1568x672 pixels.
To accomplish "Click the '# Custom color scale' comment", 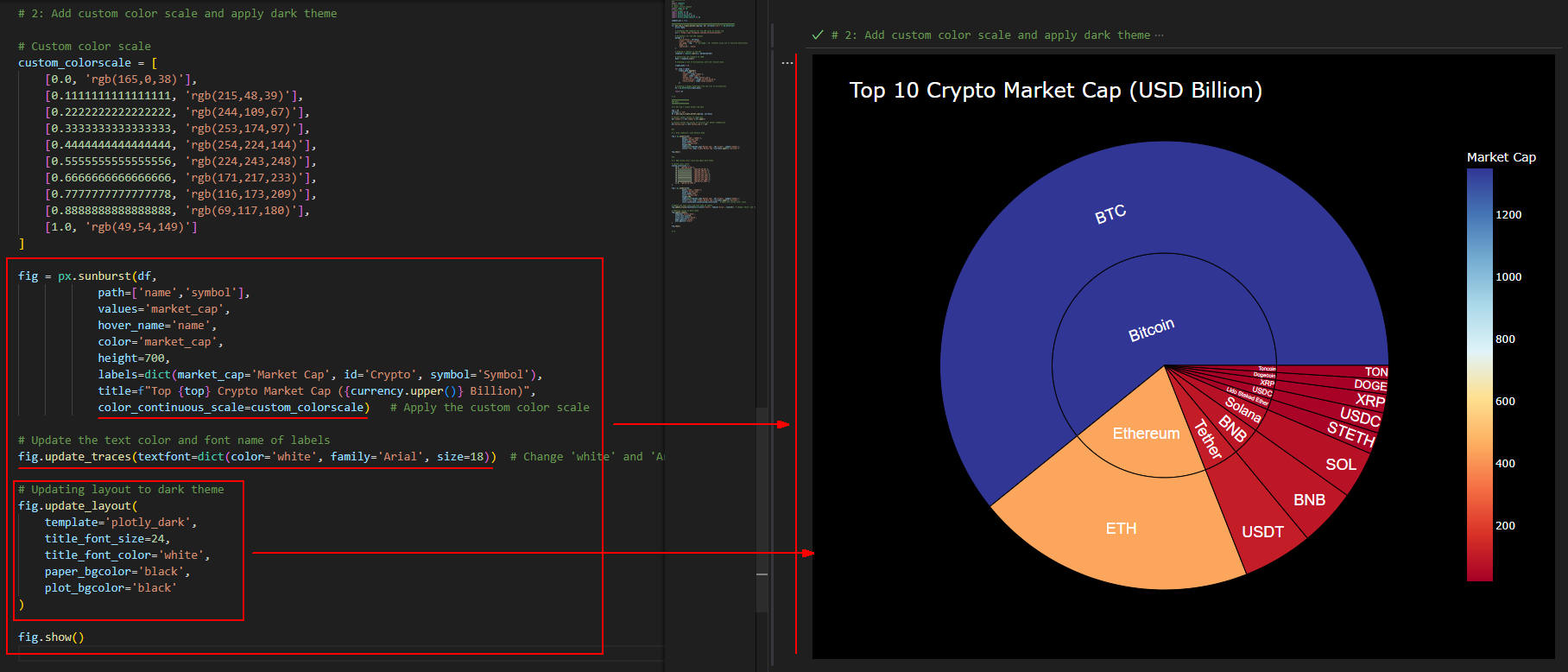I will [x=85, y=47].
